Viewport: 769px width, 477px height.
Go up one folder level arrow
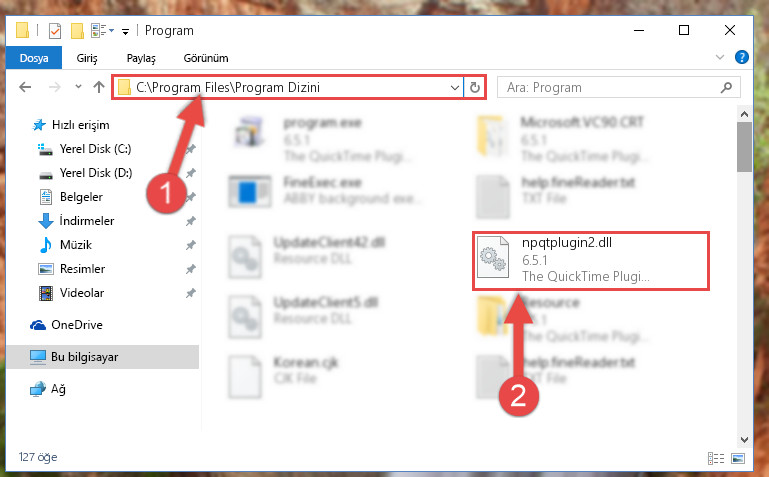click(99, 87)
